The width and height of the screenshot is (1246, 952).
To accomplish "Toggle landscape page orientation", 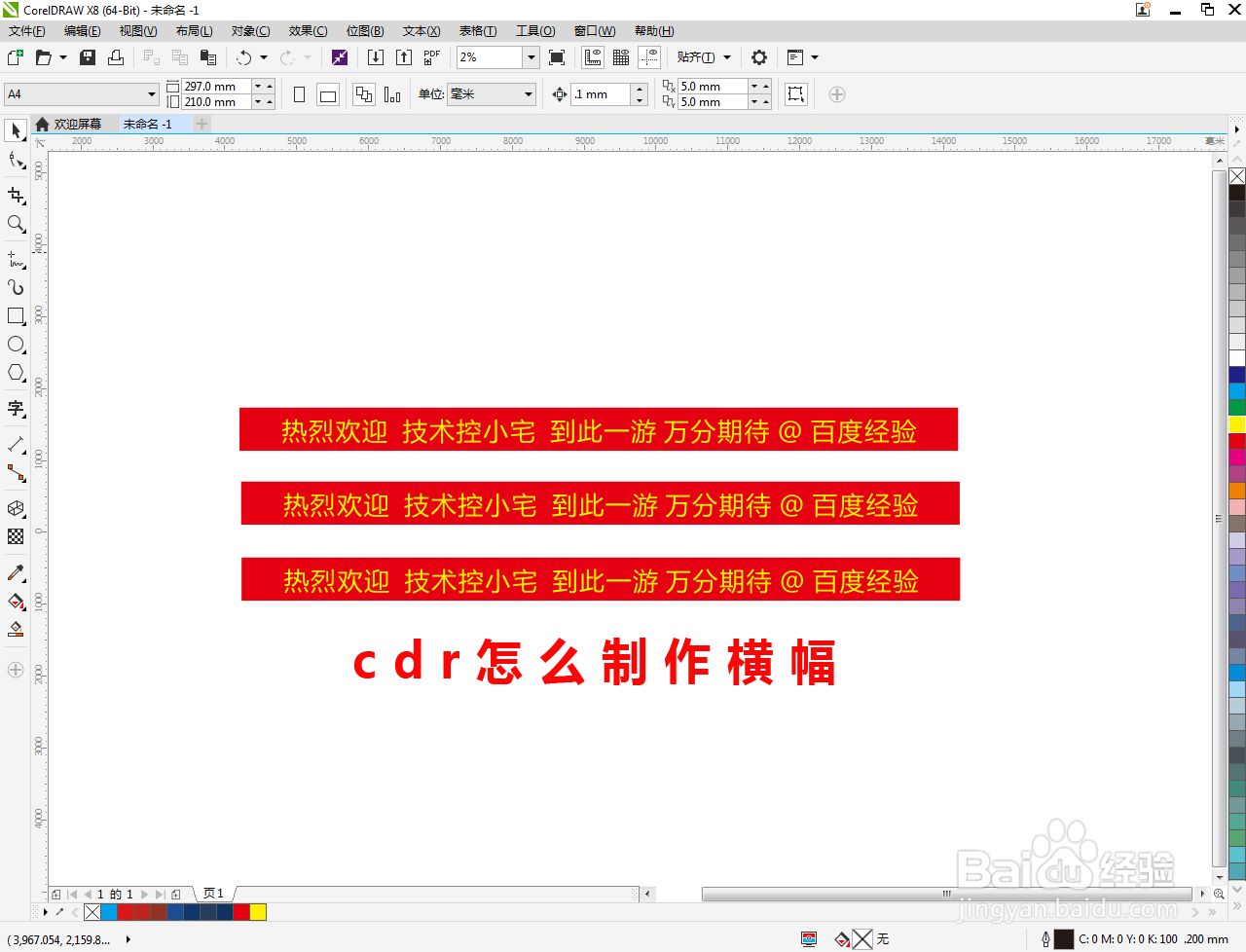I will tap(328, 93).
